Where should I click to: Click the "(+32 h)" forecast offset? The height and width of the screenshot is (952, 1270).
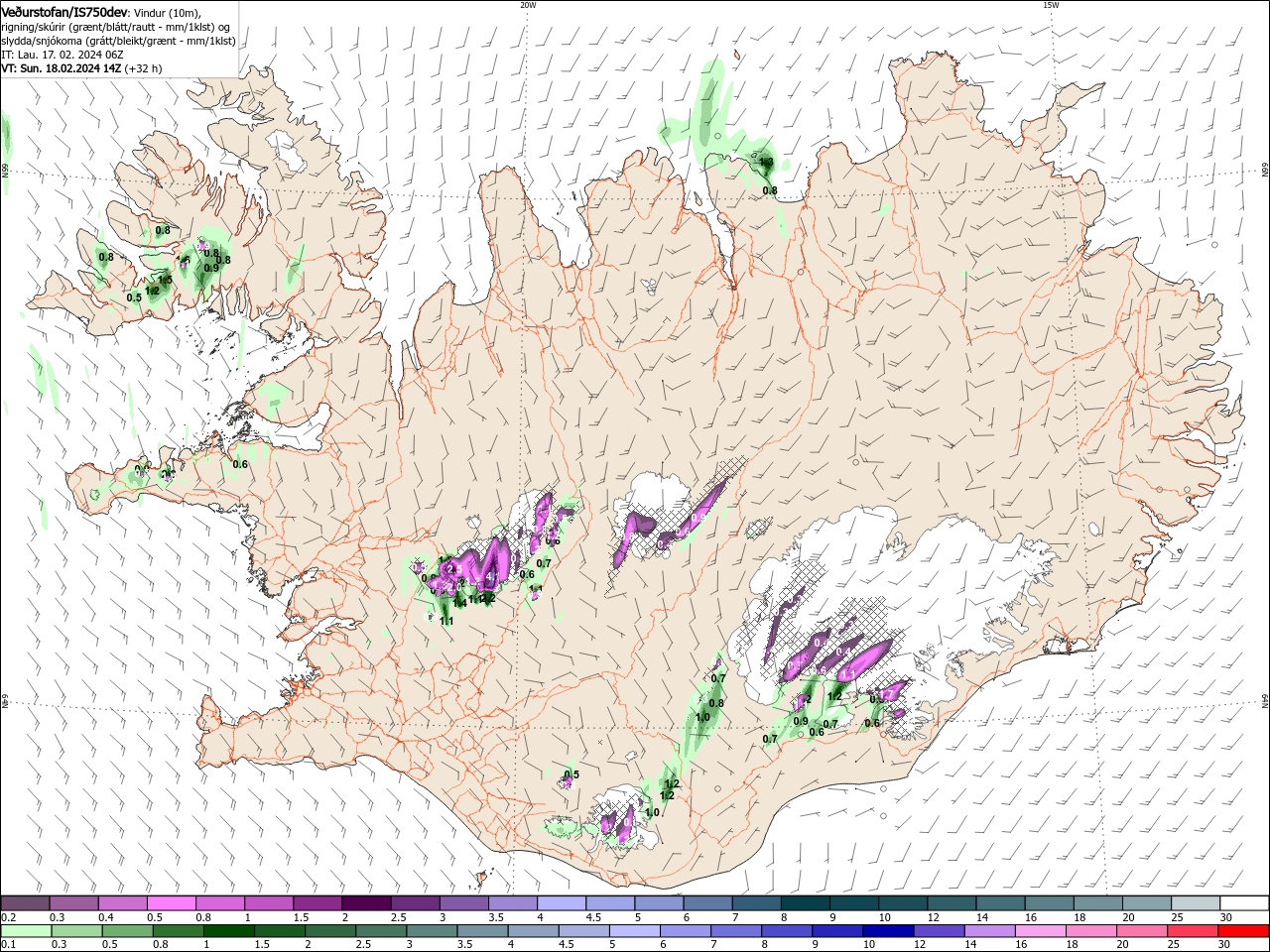[x=144, y=68]
